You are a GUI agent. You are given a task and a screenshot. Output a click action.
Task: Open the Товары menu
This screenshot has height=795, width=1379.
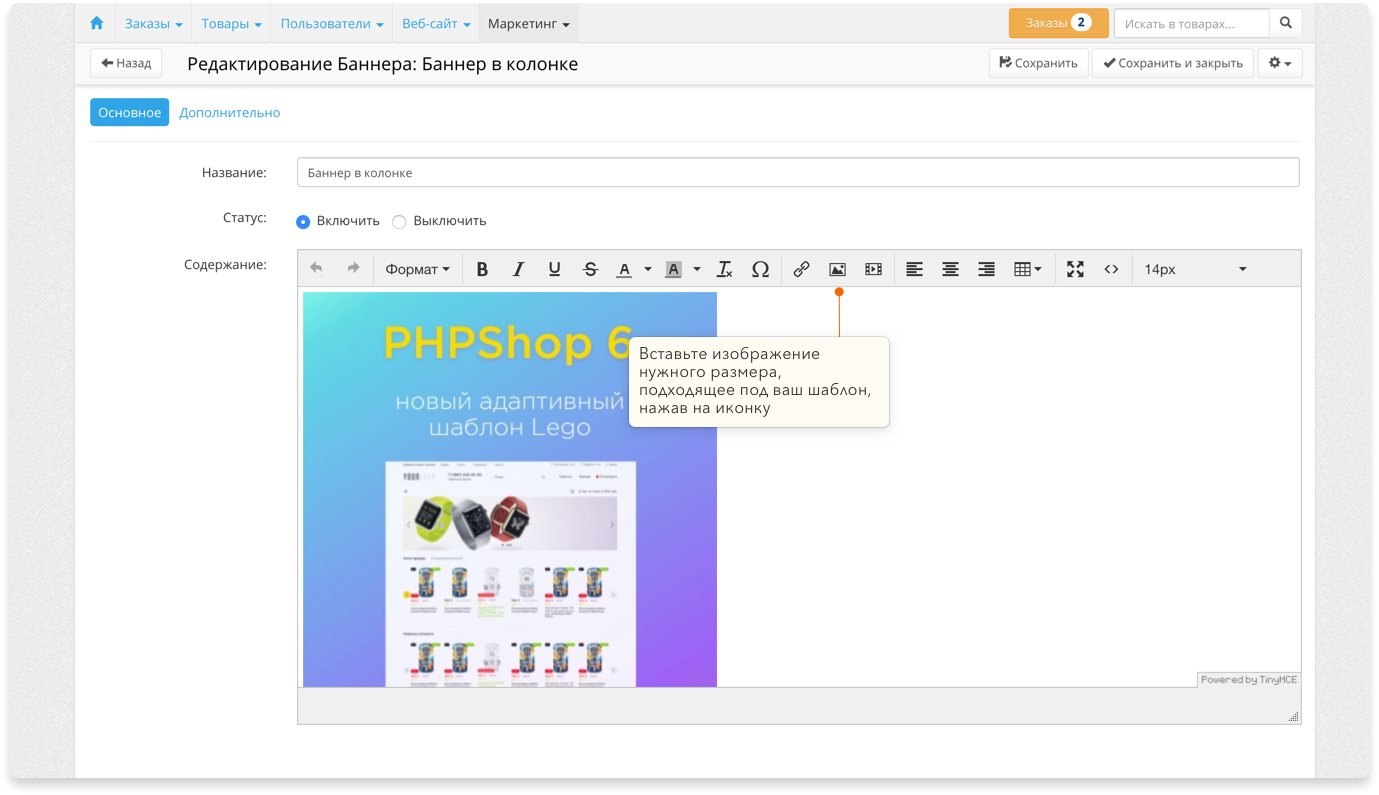(x=231, y=23)
